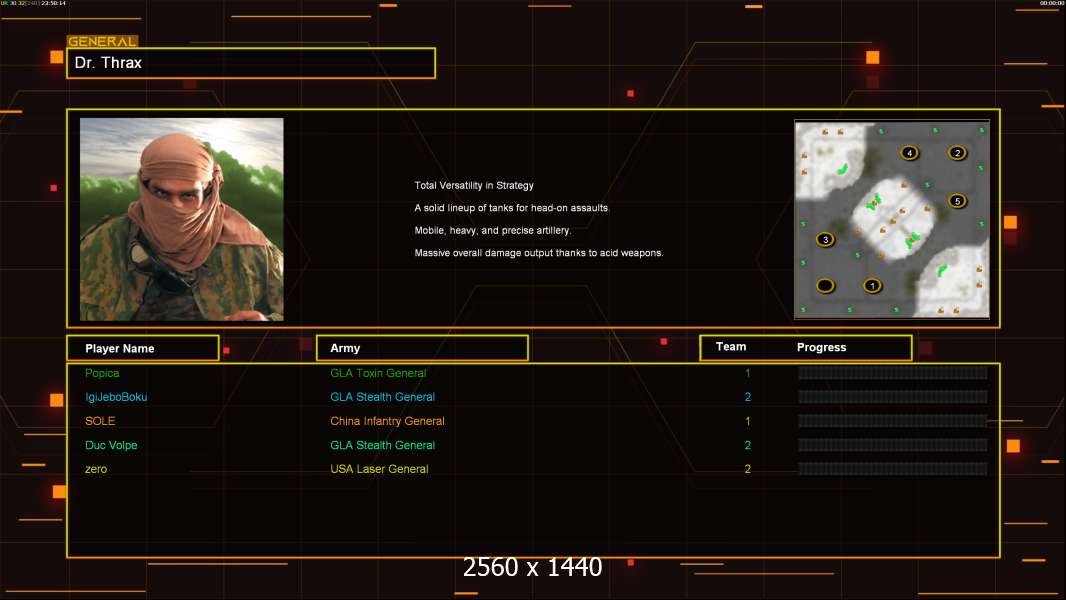Click the GENERAL label above the name
Screen dimensions: 1066x600
coord(102,41)
